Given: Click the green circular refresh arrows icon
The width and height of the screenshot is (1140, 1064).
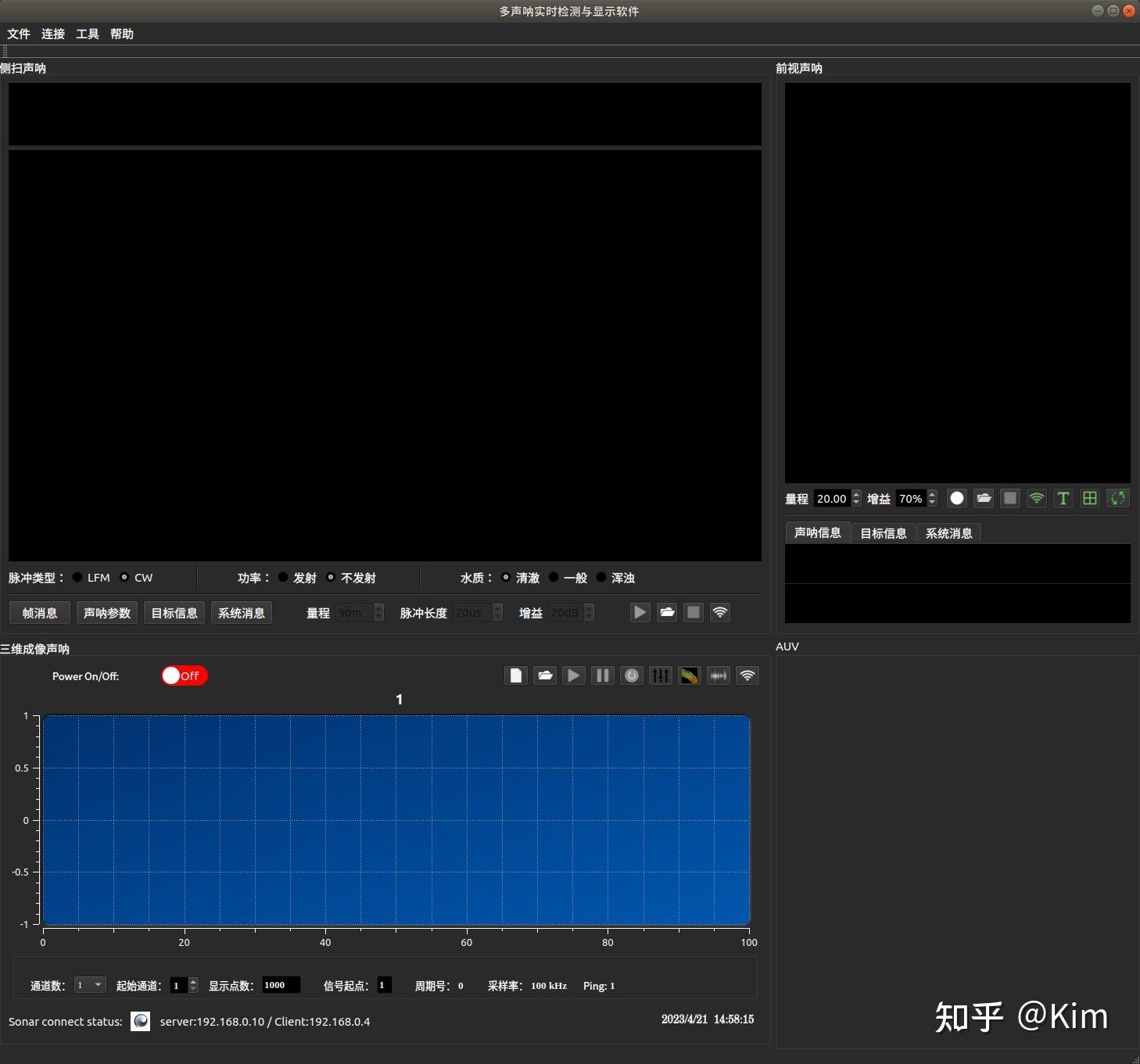Looking at the screenshot, I should (x=1118, y=498).
